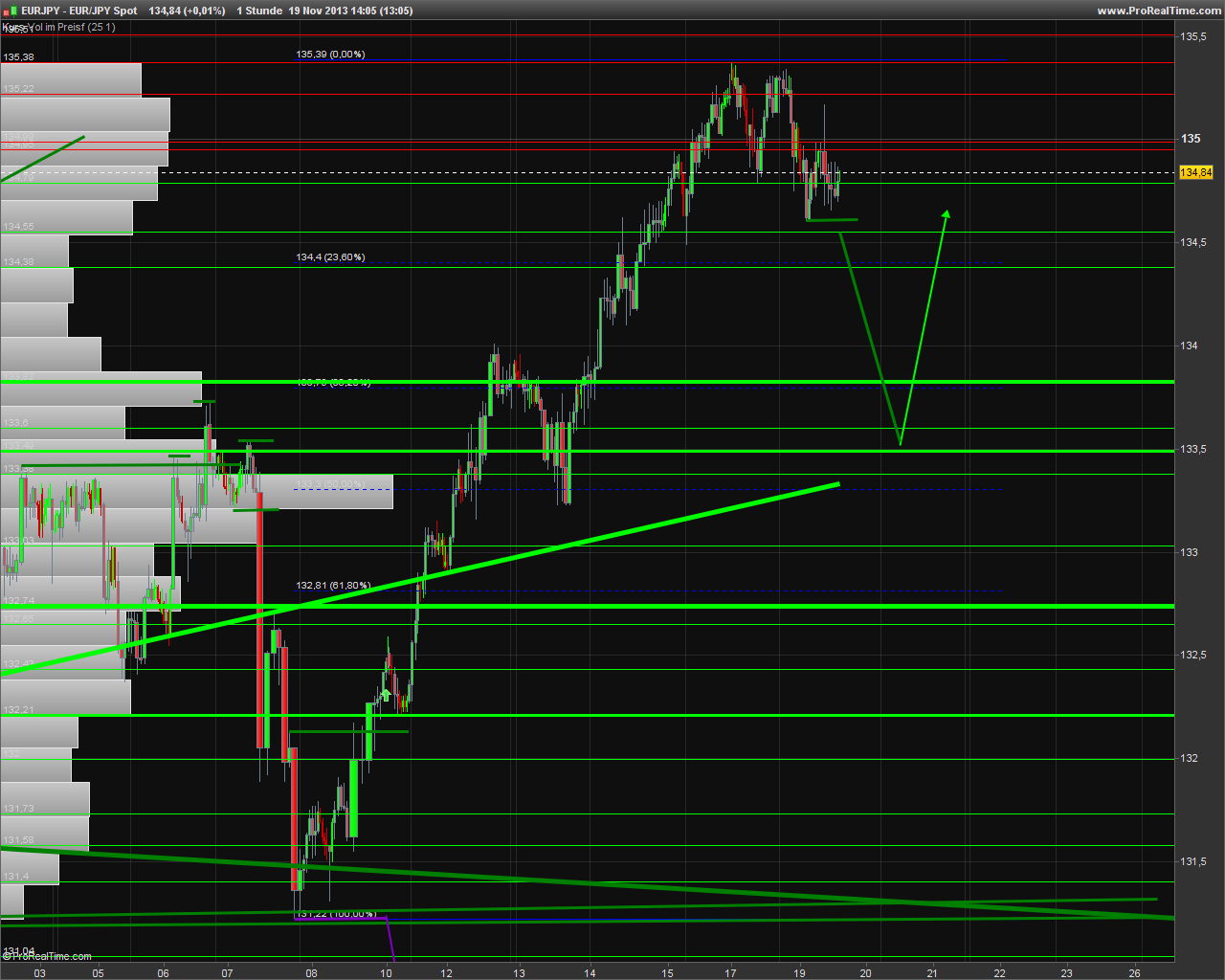
Task: Click the 133 price axis label
Action: coord(1189,552)
